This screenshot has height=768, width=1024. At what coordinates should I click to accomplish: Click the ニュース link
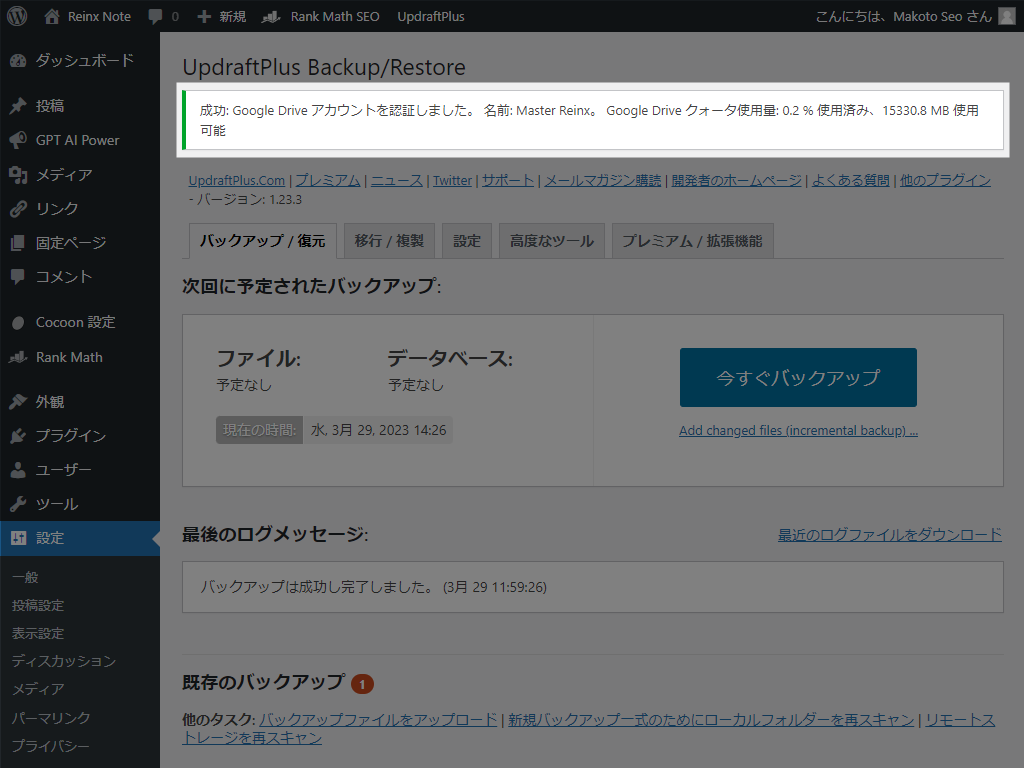click(x=397, y=180)
